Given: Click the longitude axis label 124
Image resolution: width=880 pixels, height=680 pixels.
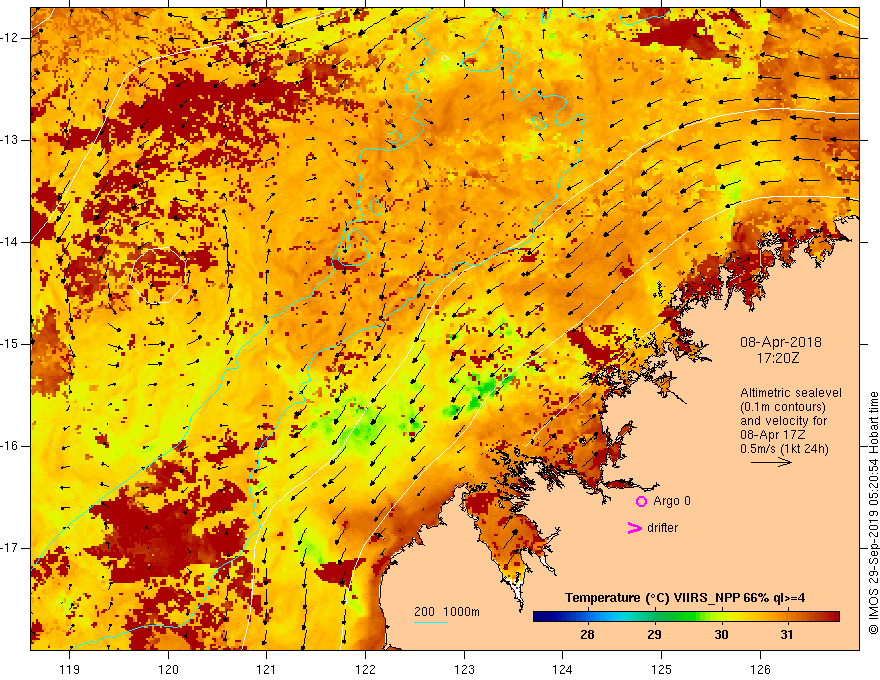Looking at the screenshot, I should [563, 669].
